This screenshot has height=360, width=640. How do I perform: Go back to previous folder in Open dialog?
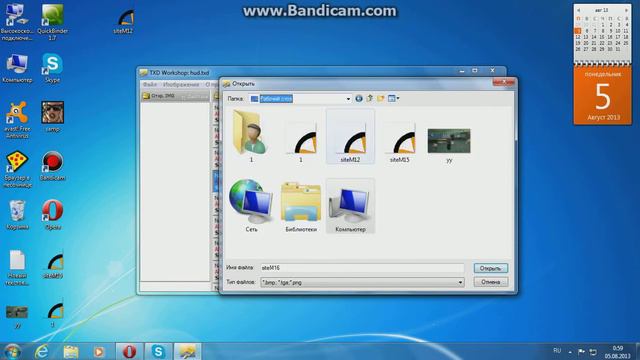click(x=358, y=98)
